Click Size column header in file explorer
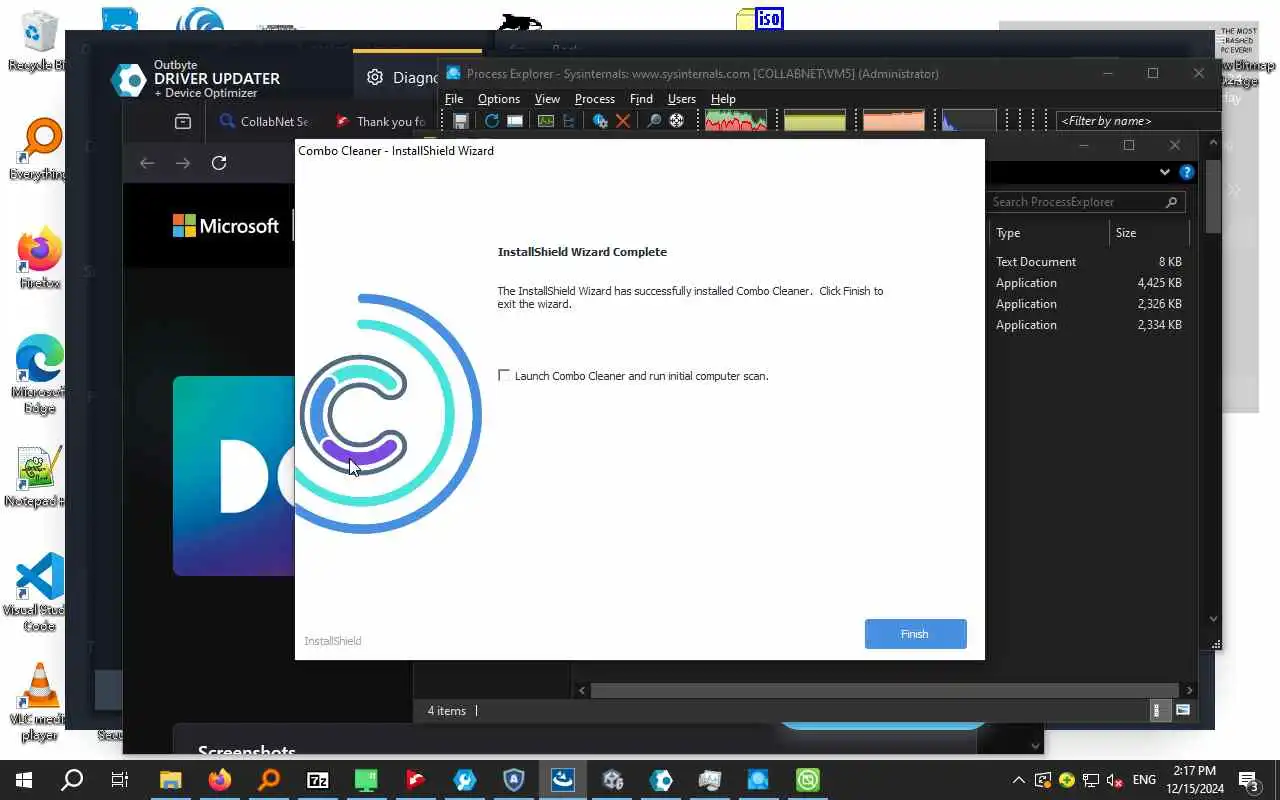 1148,233
